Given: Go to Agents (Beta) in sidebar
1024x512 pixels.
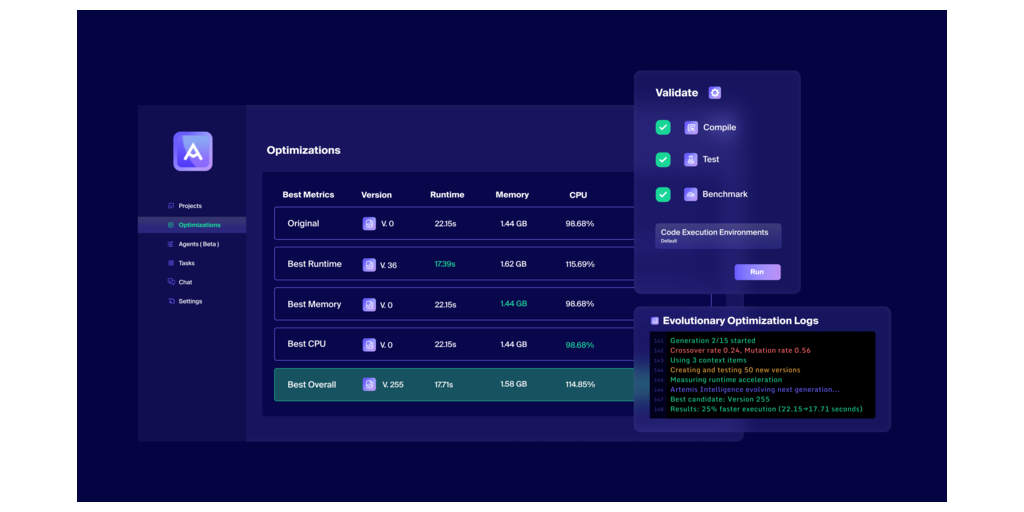Looking at the screenshot, I should (198, 244).
